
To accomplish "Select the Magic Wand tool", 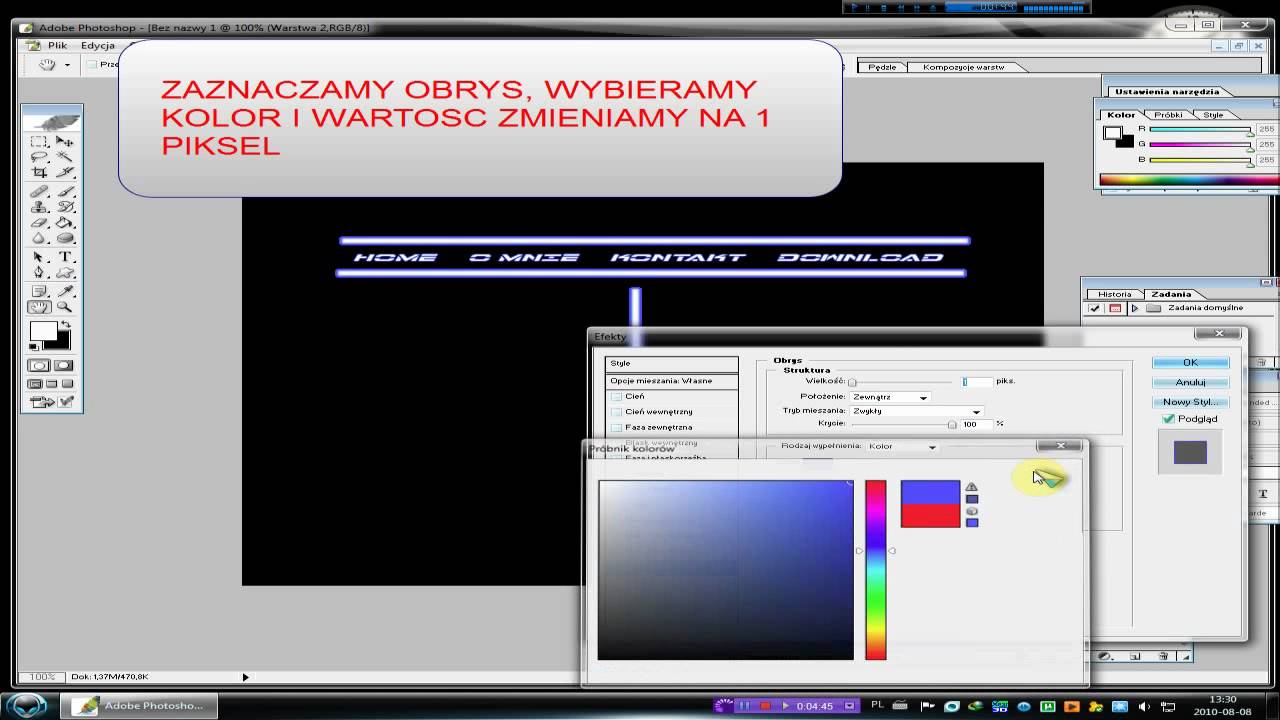I will pyautogui.click(x=65, y=157).
